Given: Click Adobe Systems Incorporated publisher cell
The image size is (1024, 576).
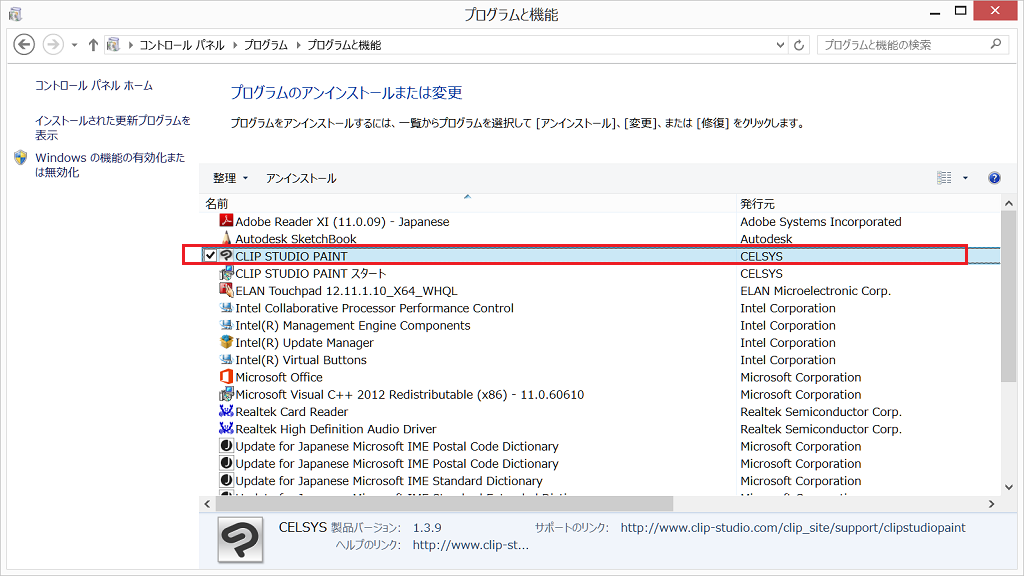Looking at the screenshot, I should pos(821,222).
